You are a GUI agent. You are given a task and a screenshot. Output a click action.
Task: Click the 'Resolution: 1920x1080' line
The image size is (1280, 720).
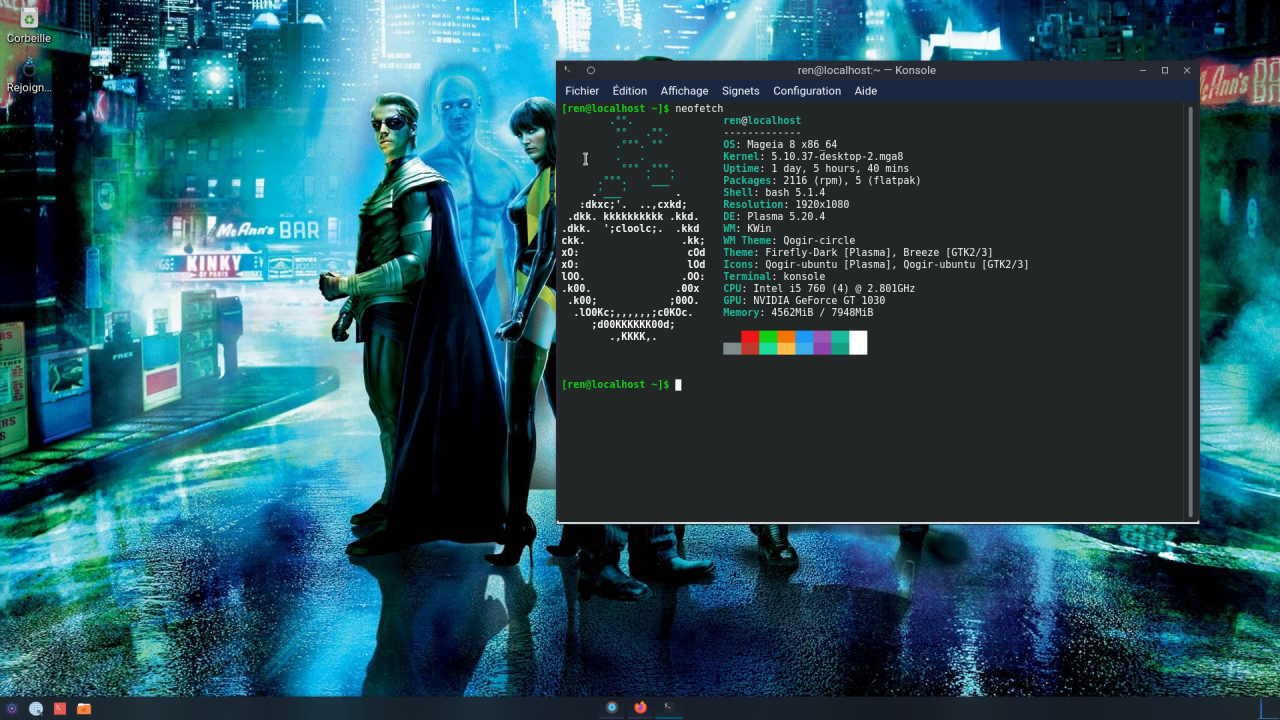pyautogui.click(x=786, y=205)
